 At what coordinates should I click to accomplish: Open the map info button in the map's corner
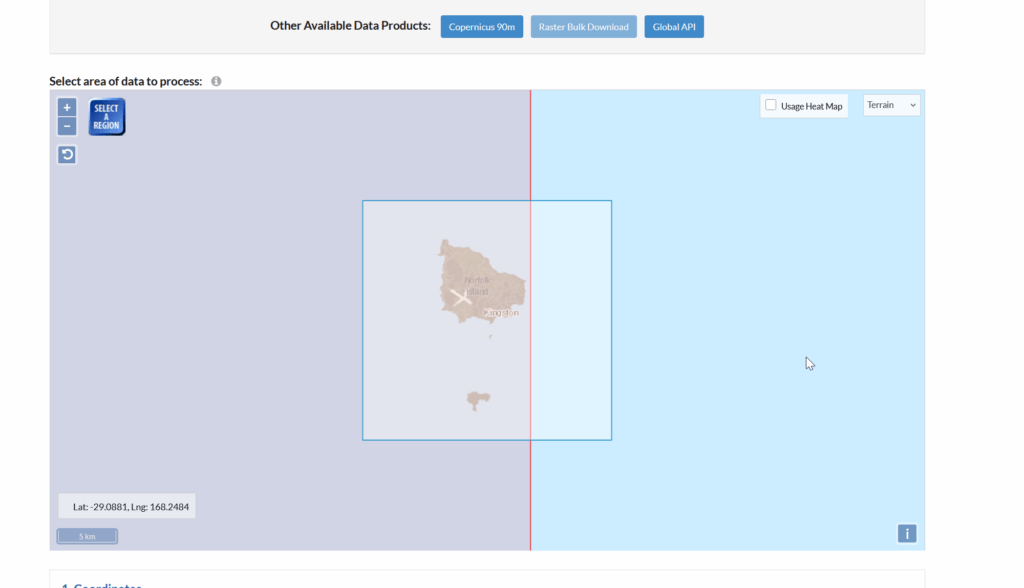click(x=906, y=534)
